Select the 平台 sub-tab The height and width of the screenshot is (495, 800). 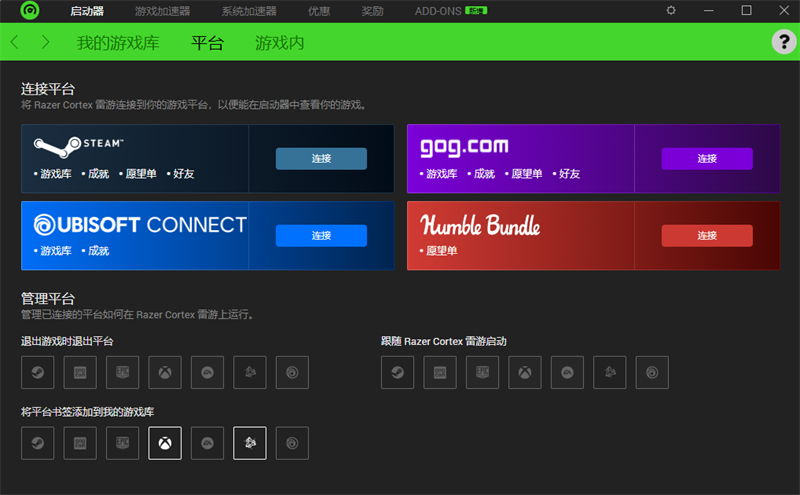[207, 42]
